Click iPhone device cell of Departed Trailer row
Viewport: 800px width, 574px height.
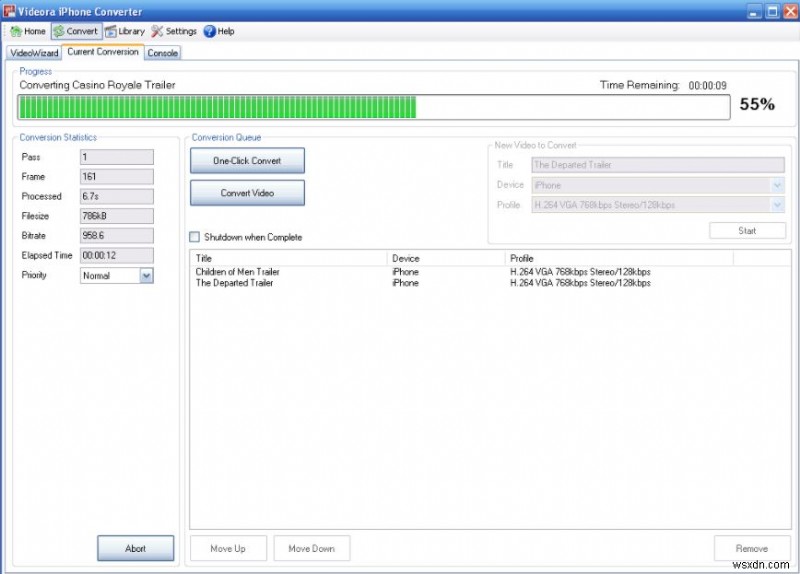click(406, 283)
